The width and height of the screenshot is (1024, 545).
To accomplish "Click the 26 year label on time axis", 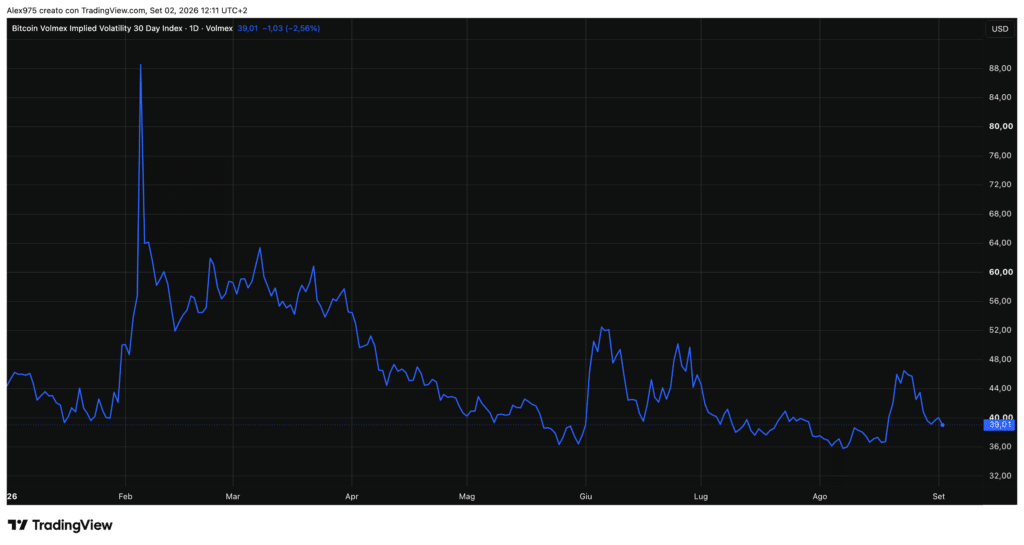I will [12, 497].
